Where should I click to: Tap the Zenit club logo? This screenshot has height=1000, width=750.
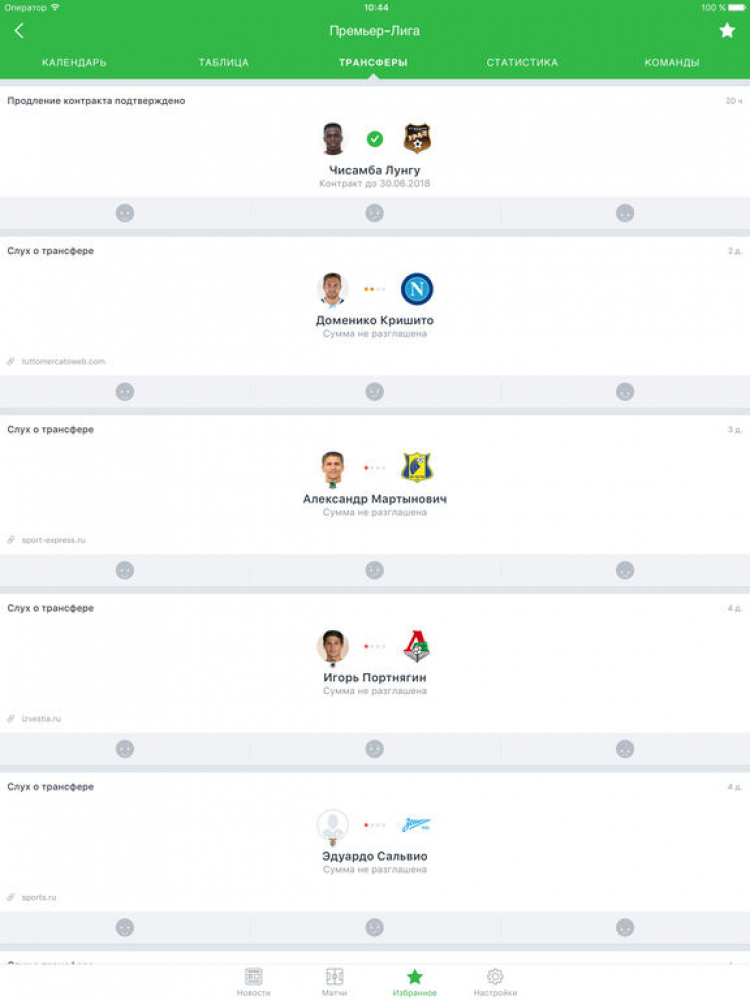(417, 825)
